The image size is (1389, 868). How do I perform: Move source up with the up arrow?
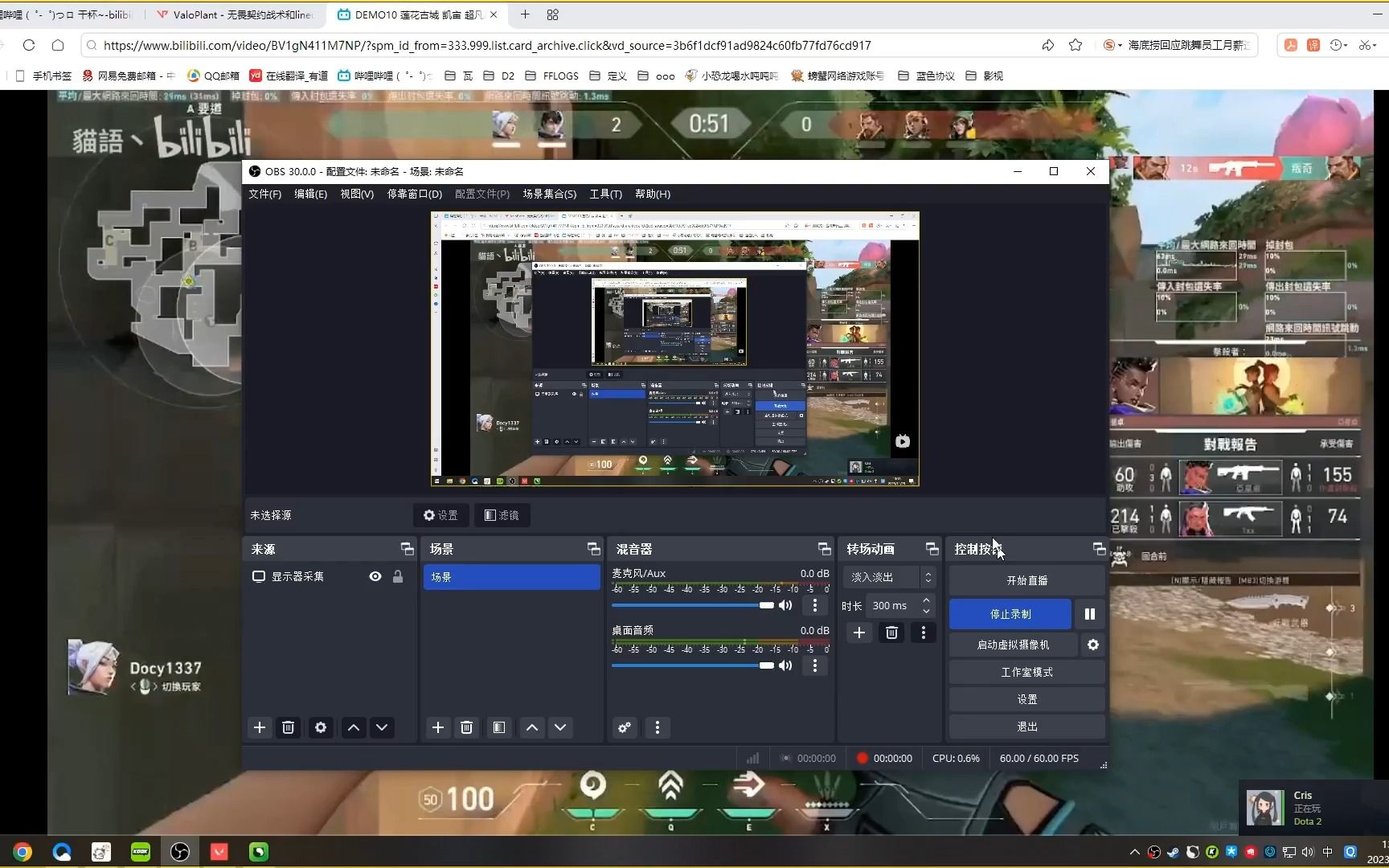point(353,727)
